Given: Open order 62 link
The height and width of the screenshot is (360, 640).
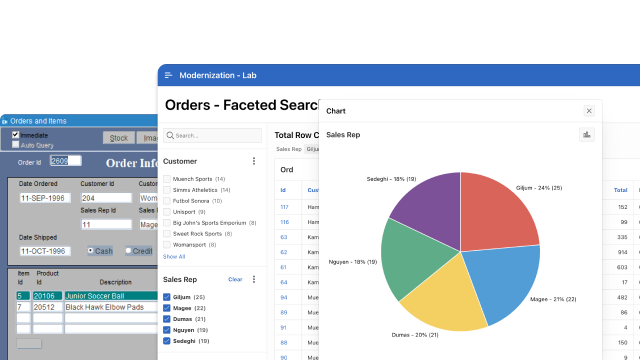Looking at the screenshot, I should (x=284, y=252).
